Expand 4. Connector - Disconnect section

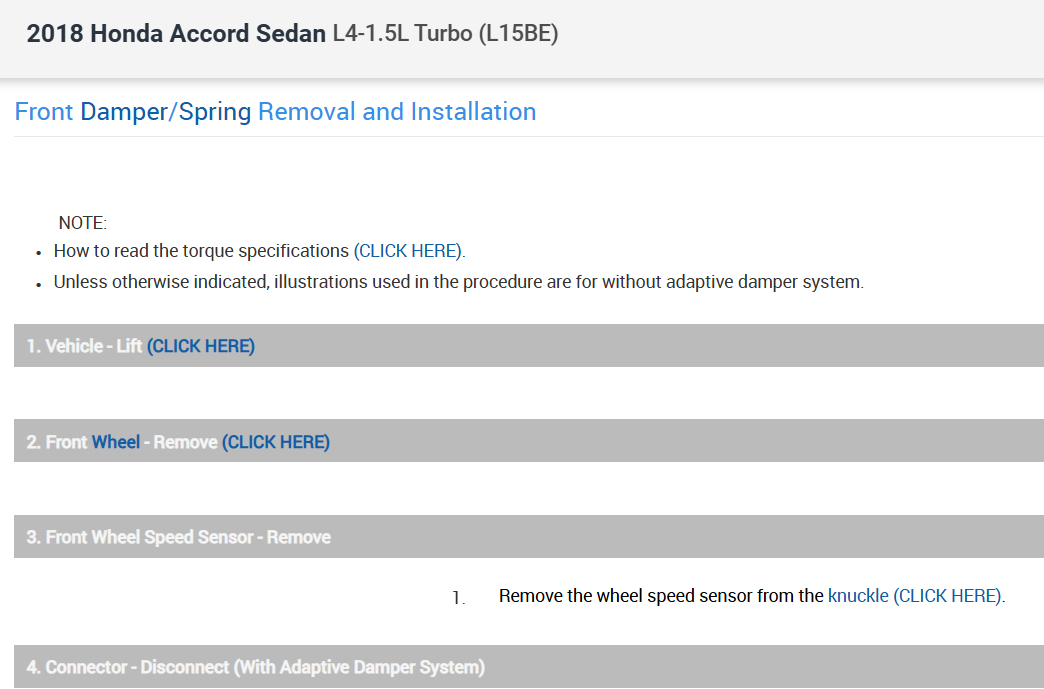(255, 667)
